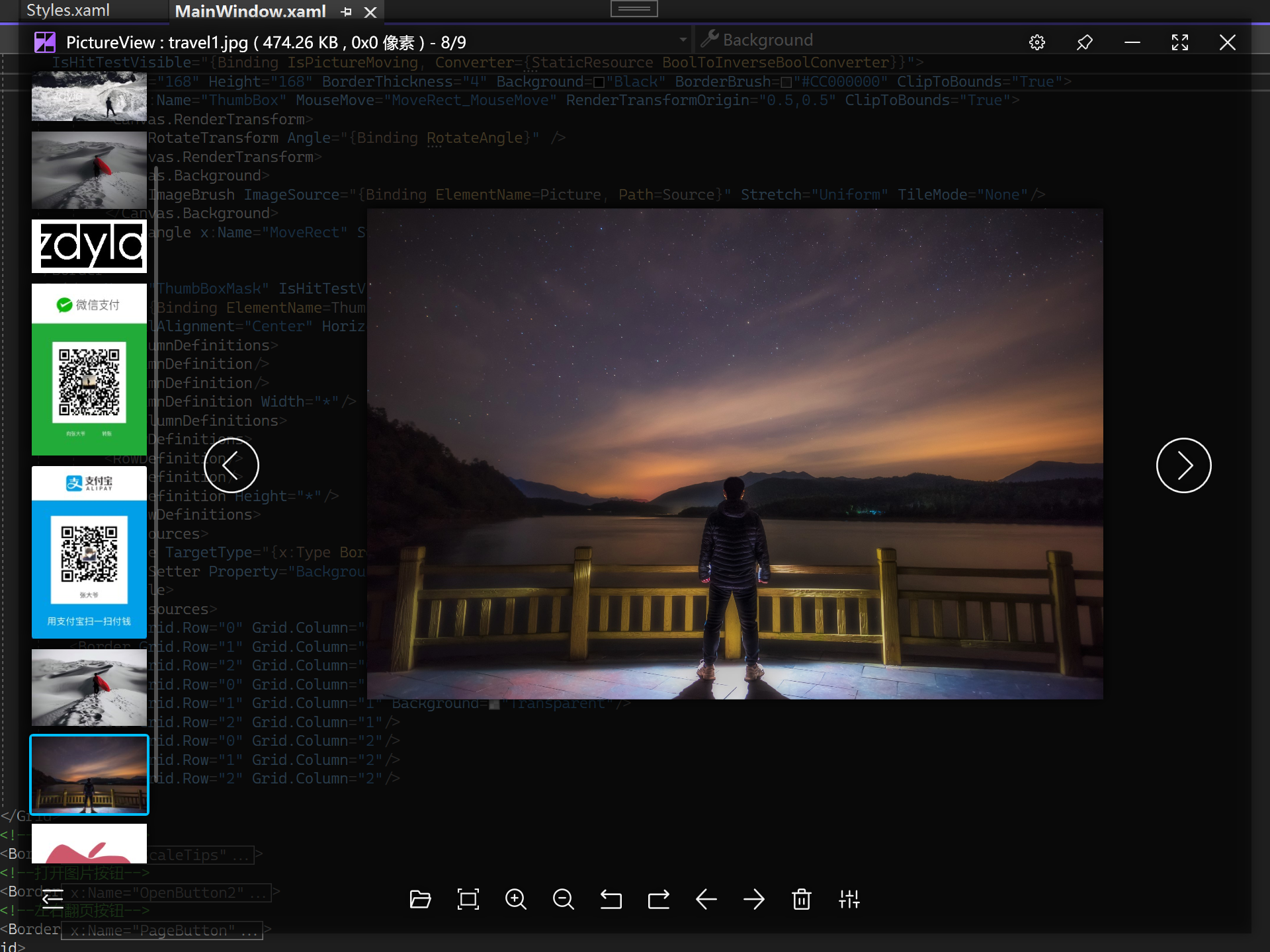Zoom out using the magnifier minus icon
This screenshot has height=952, width=1270.
click(x=563, y=899)
